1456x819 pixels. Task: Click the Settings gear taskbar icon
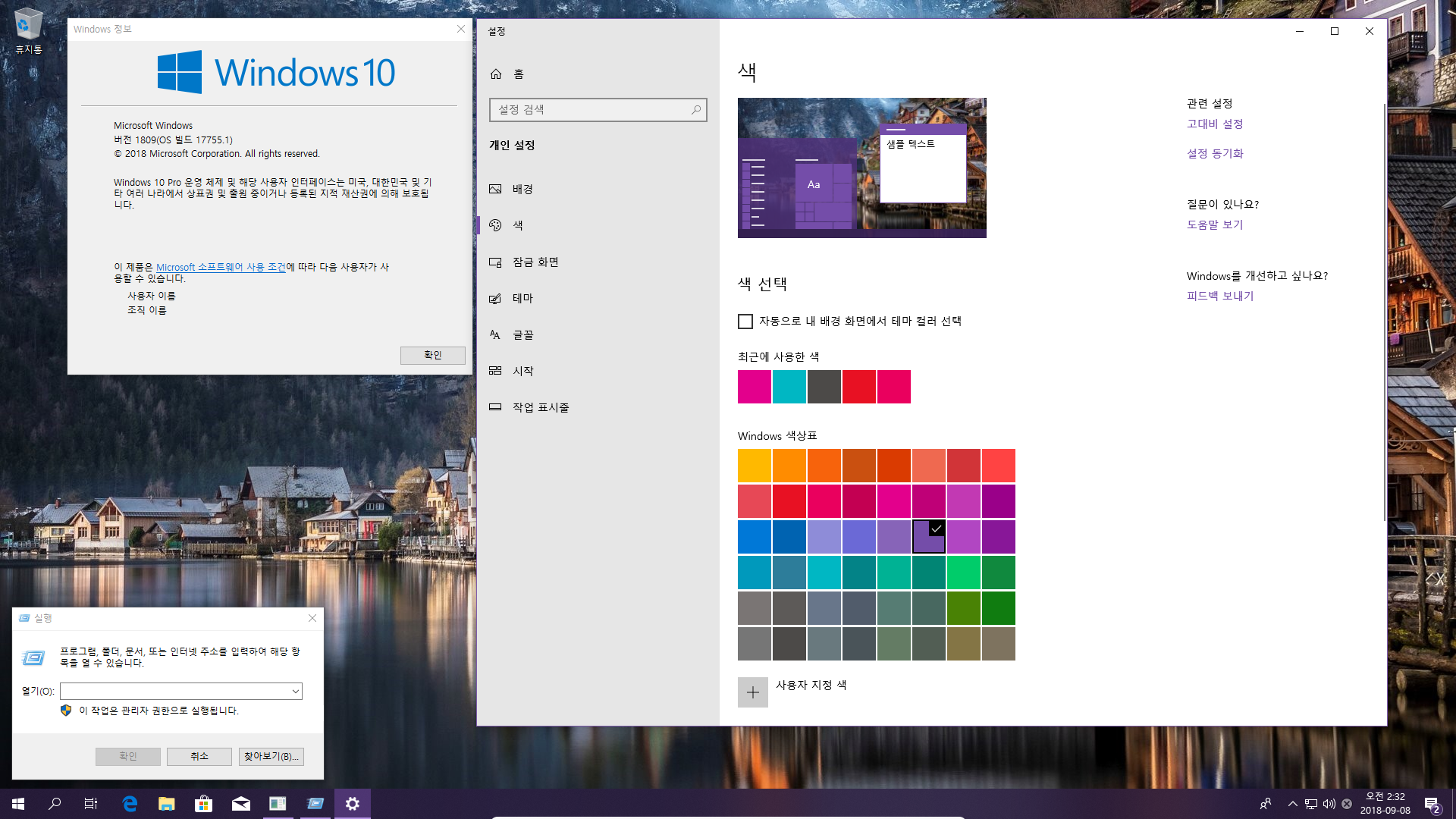click(353, 804)
